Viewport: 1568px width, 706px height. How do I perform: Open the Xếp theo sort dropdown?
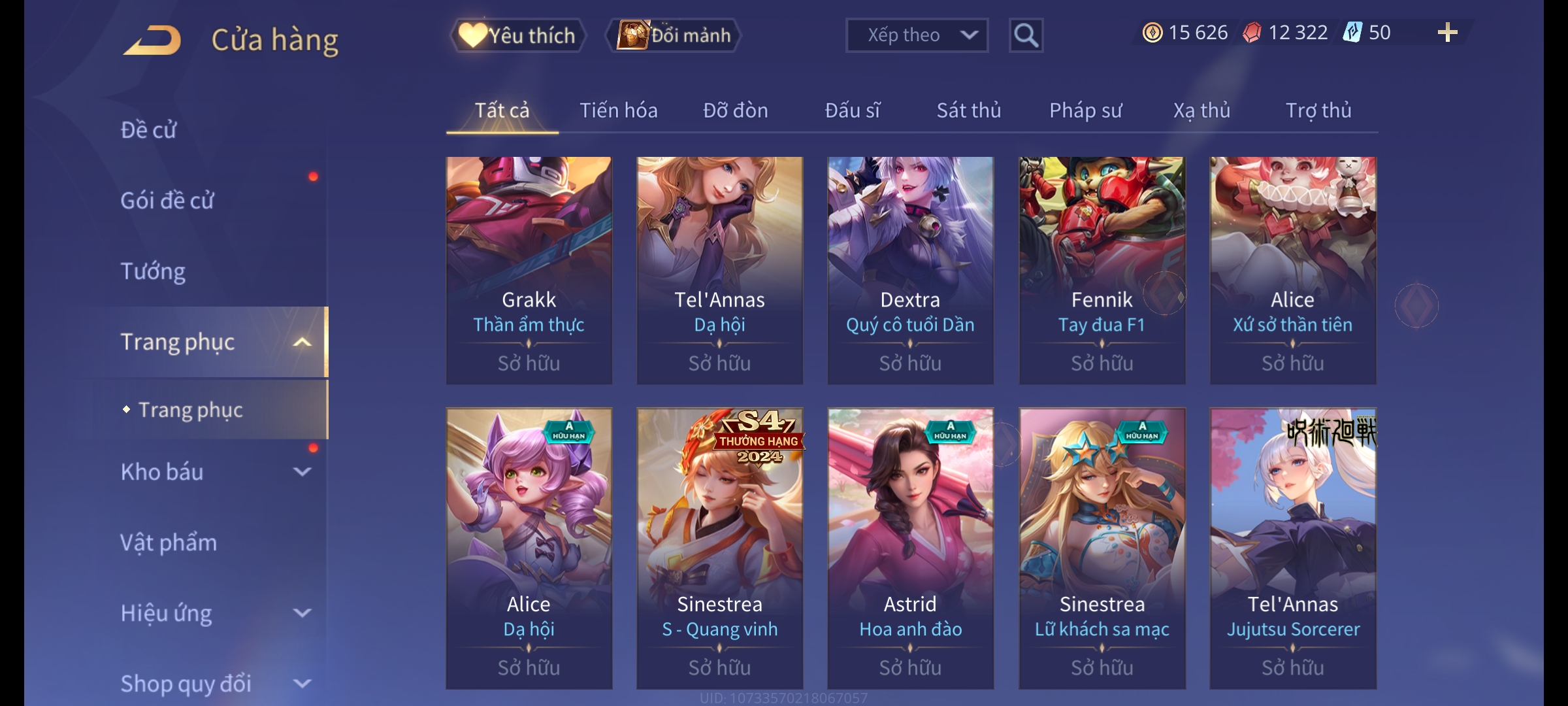(x=917, y=35)
